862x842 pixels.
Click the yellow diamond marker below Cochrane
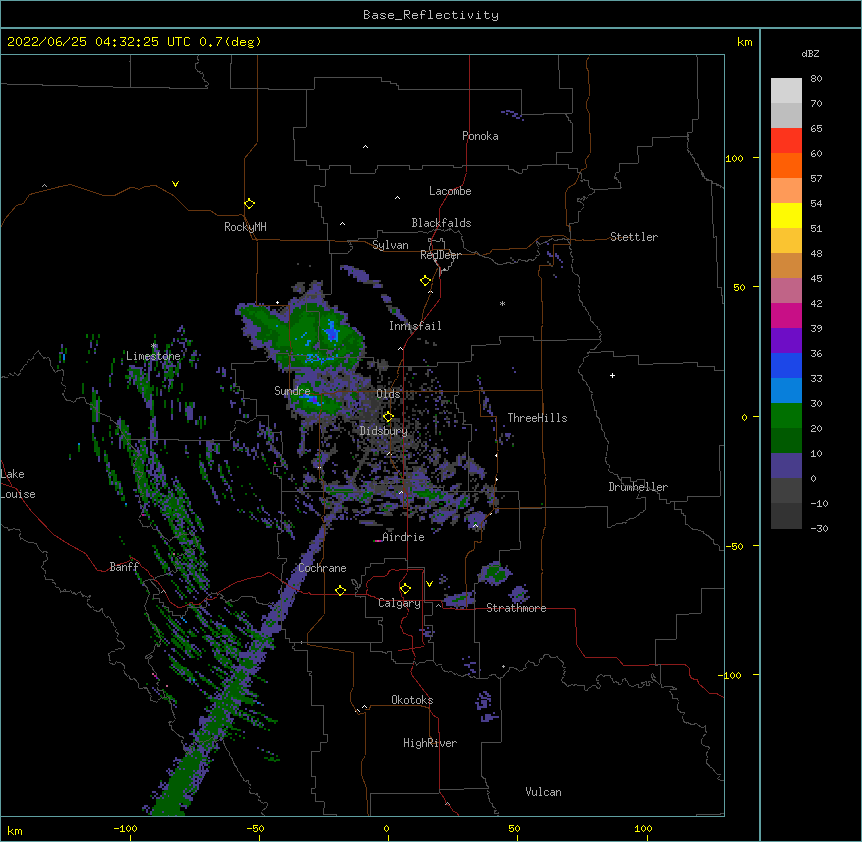click(x=340, y=590)
